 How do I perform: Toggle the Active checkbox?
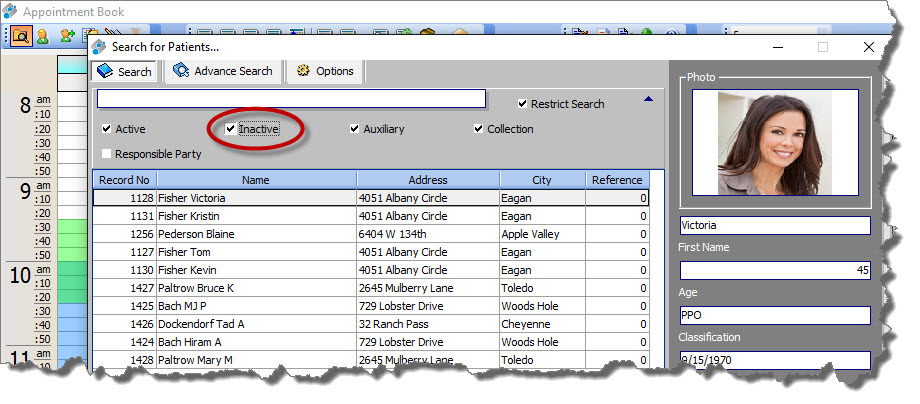(107, 129)
